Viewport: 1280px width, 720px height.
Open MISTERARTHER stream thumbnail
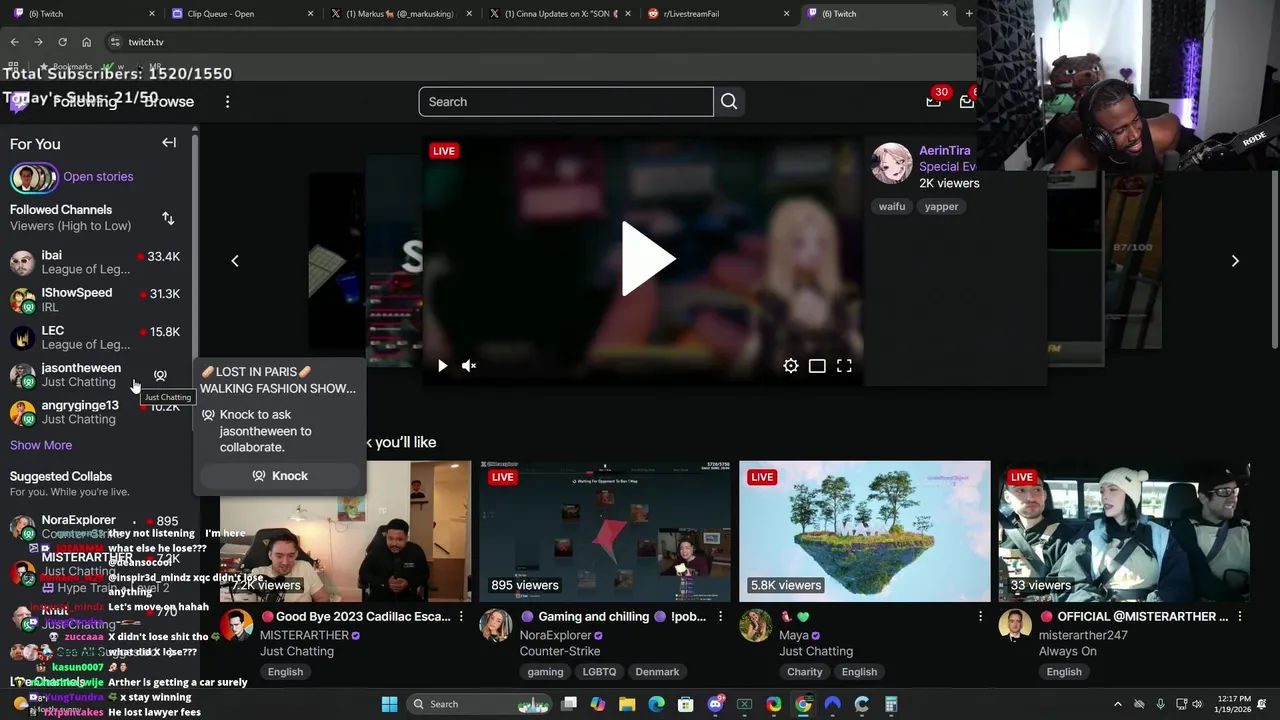(345, 531)
